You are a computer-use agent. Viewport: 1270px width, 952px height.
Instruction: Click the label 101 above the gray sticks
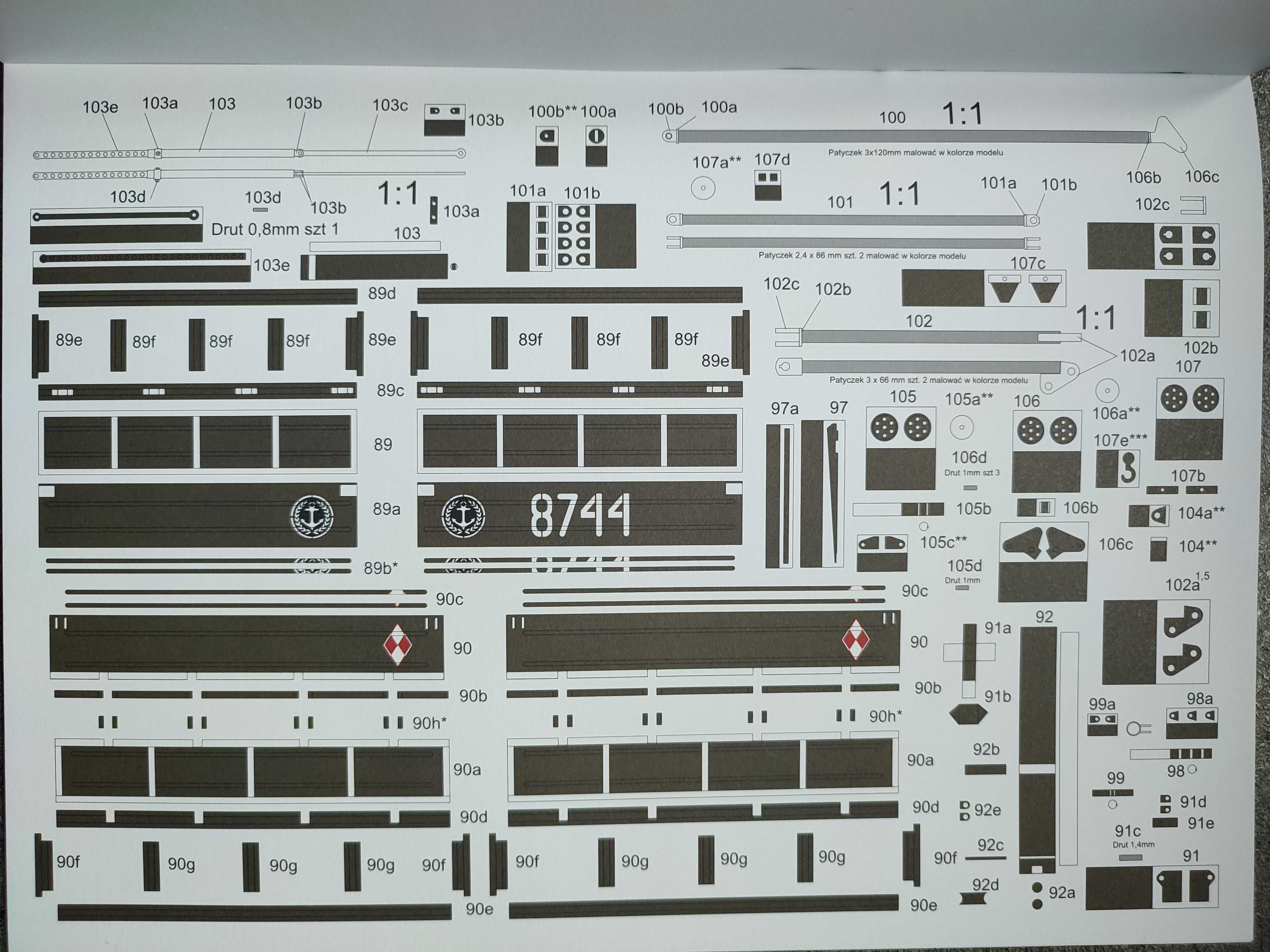pyautogui.click(x=840, y=202)
